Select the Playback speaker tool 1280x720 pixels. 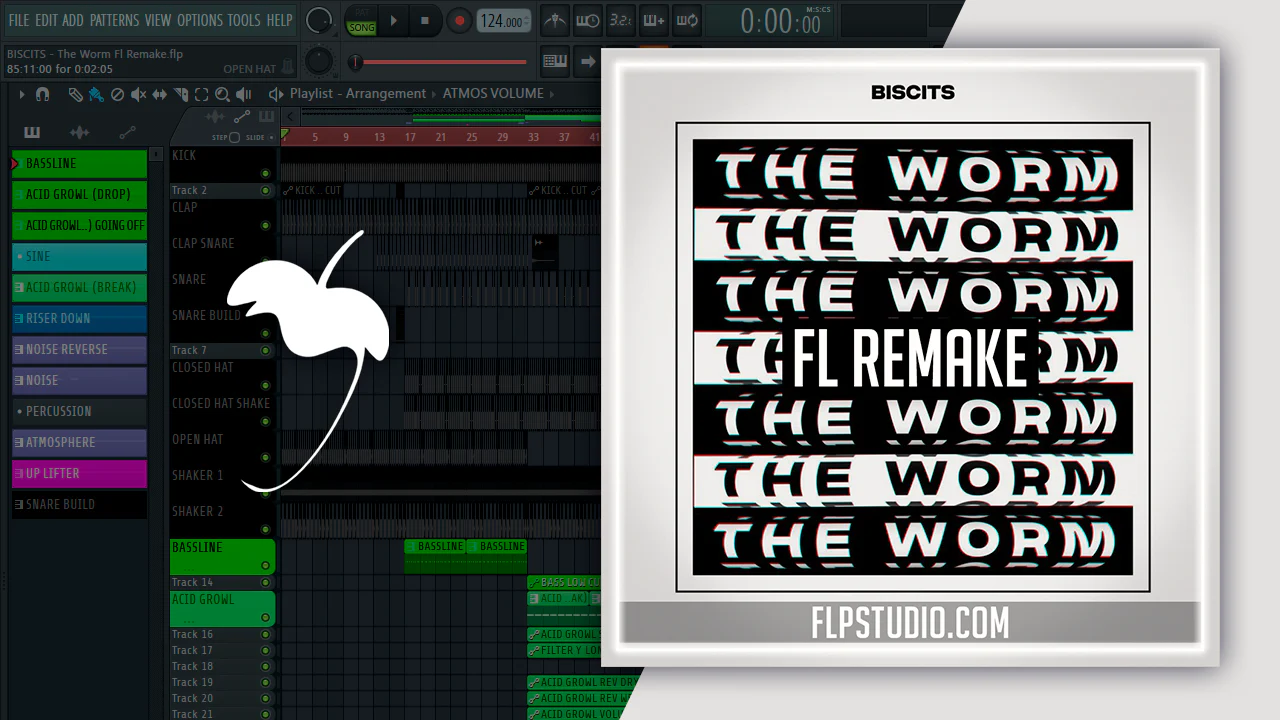tap(243, 94)
